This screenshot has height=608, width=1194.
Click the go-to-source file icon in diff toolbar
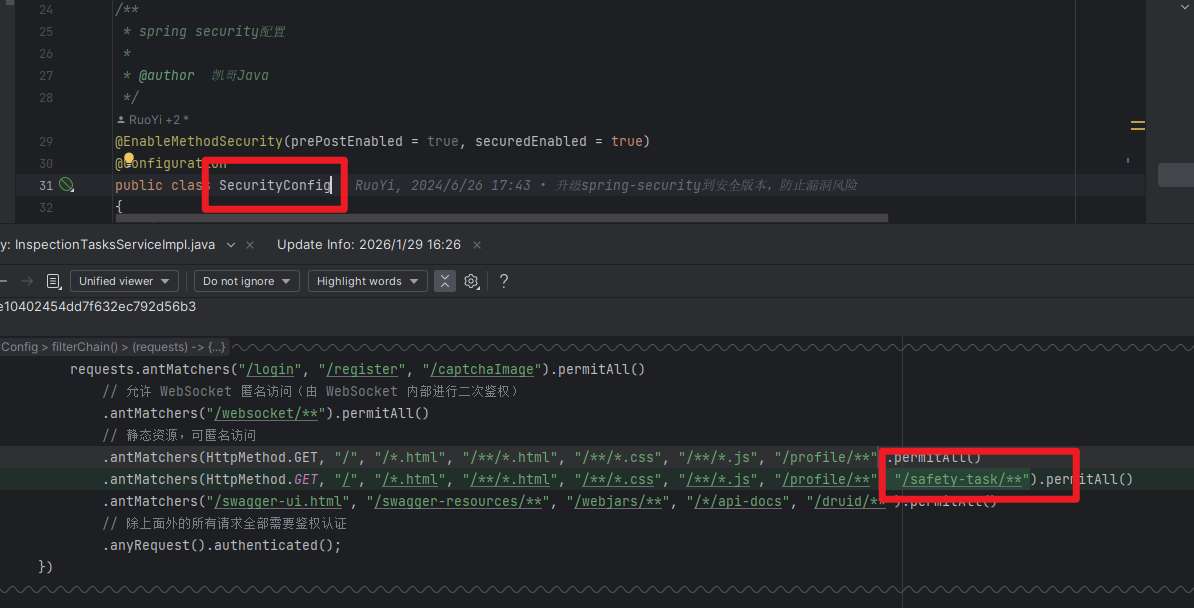tap(53, 282)
